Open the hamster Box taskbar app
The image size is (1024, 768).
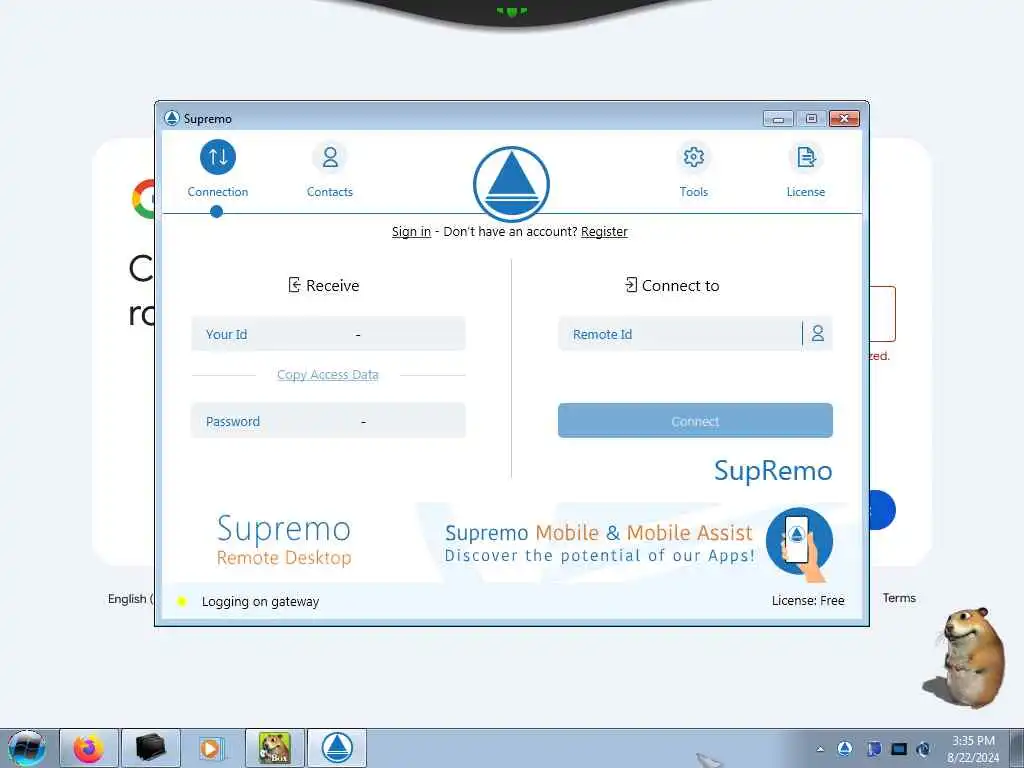(274, 748)
